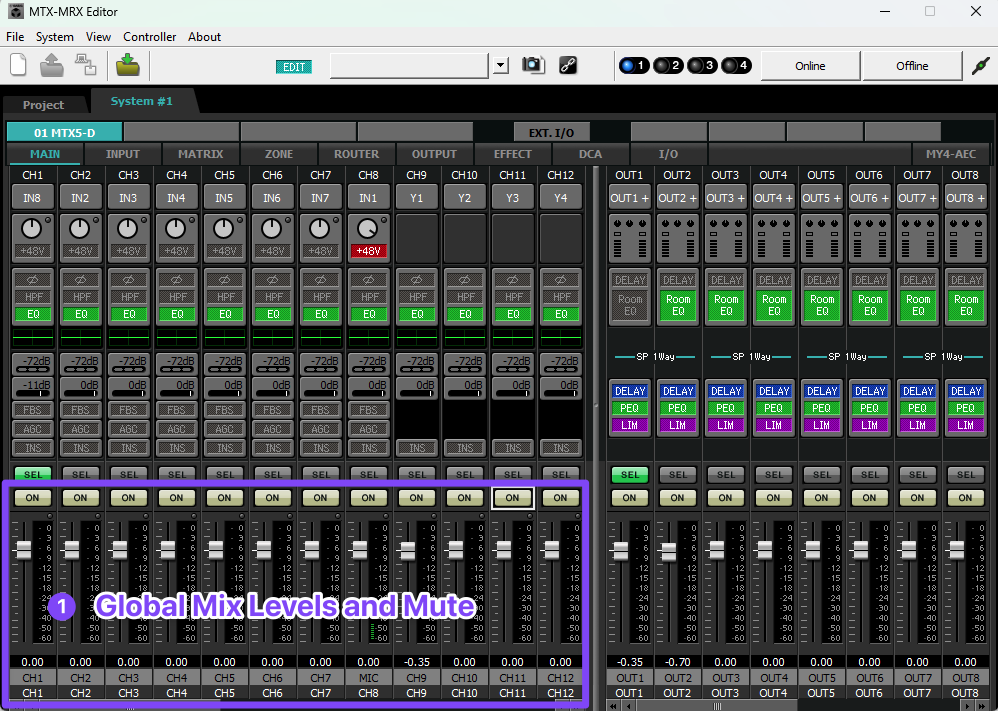Screen dimensions: 998x711
Task: Mute CH1 with its ON button
Action: coord(32,498)
